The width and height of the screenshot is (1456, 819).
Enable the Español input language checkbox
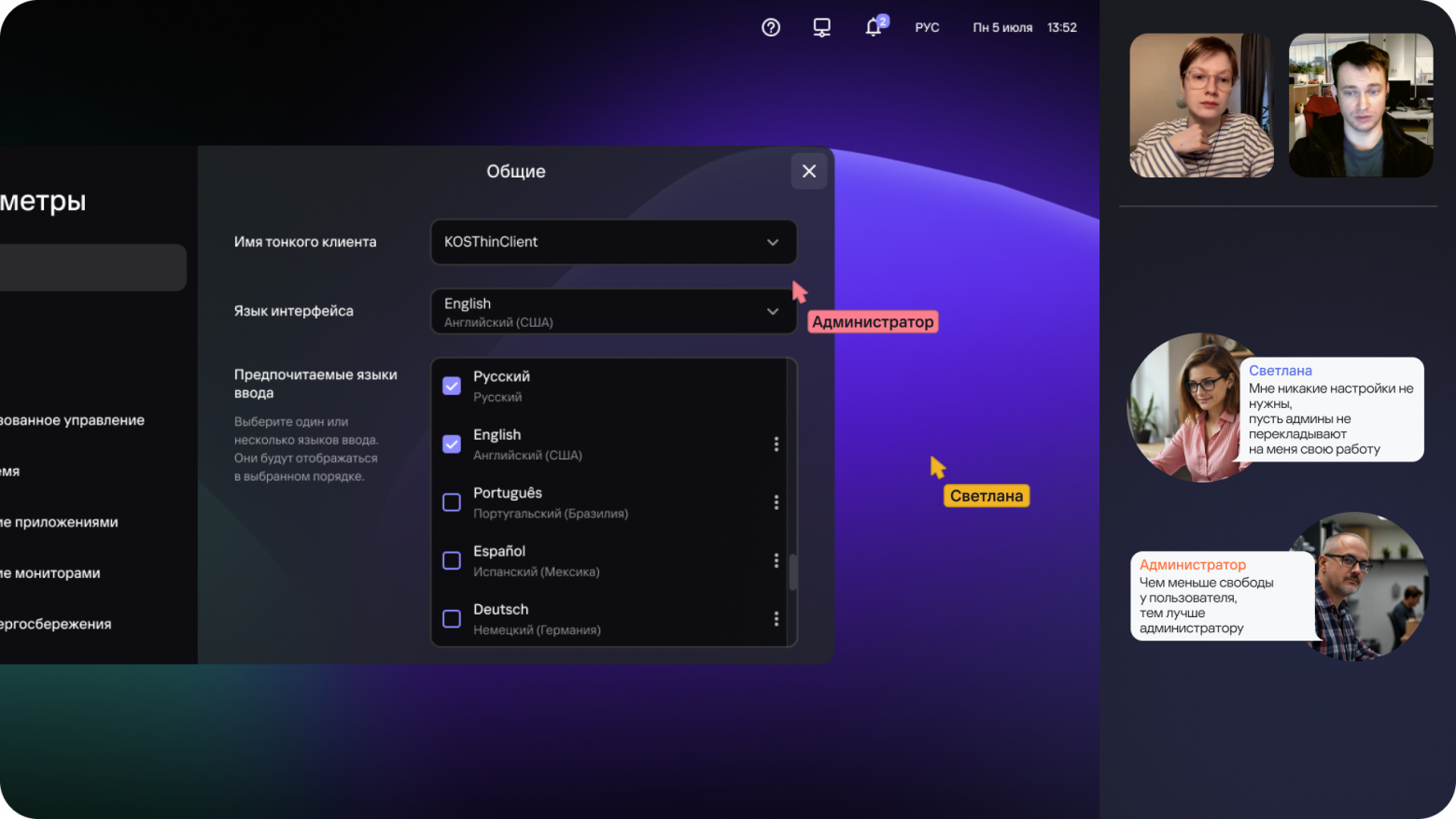pyautogui.click(x=452, y=560)
